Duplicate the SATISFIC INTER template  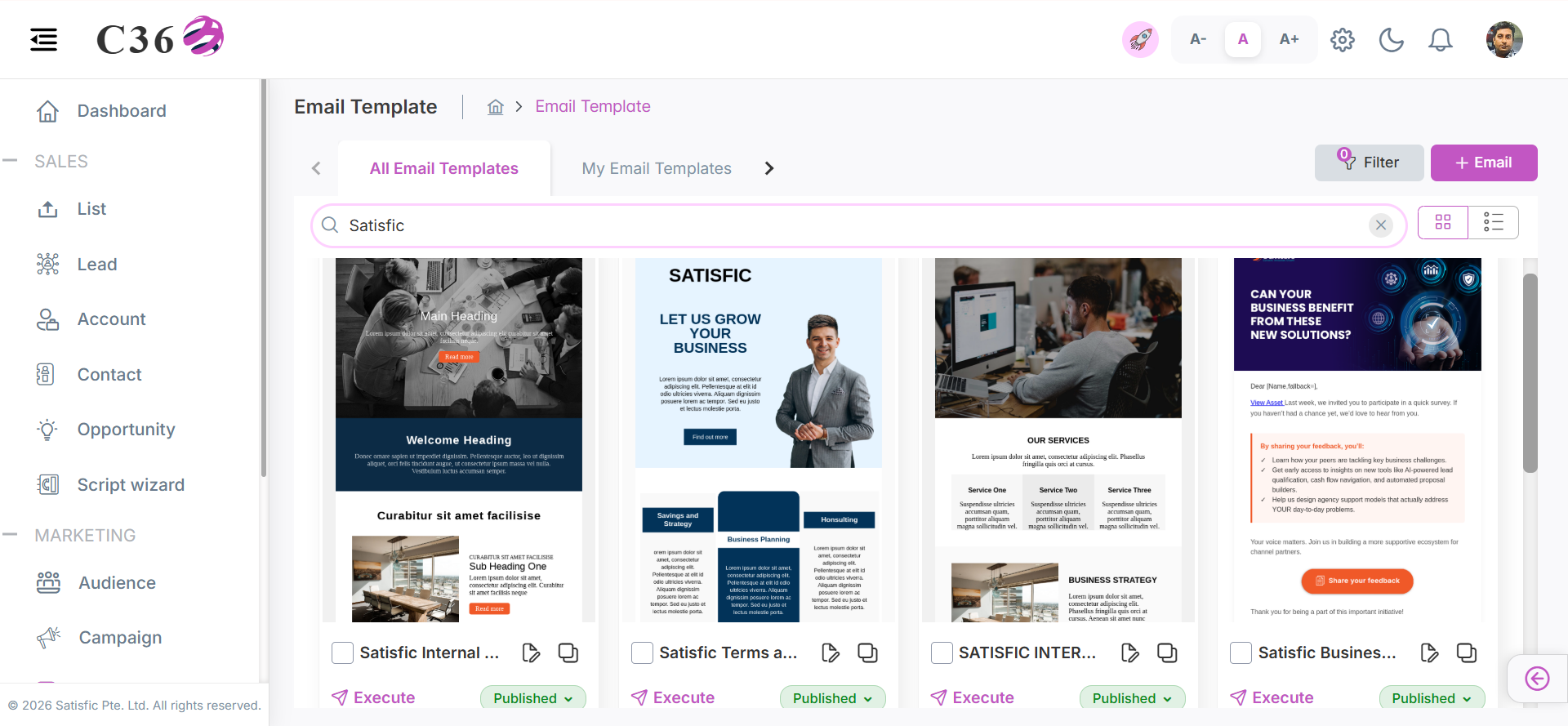click(1168, 653)
